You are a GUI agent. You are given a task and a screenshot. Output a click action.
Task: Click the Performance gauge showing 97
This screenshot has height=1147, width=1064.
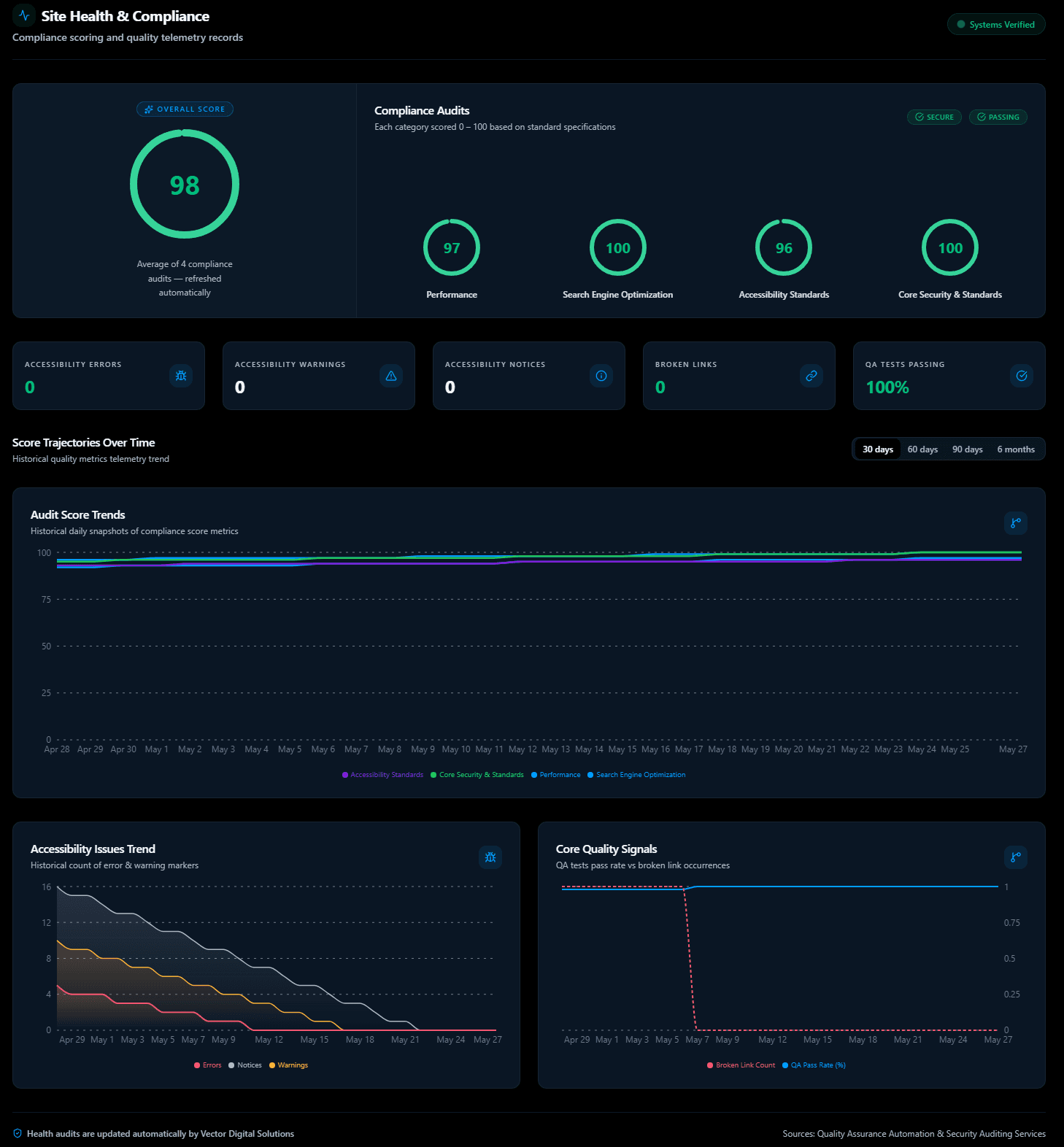(x=452, y=247)
